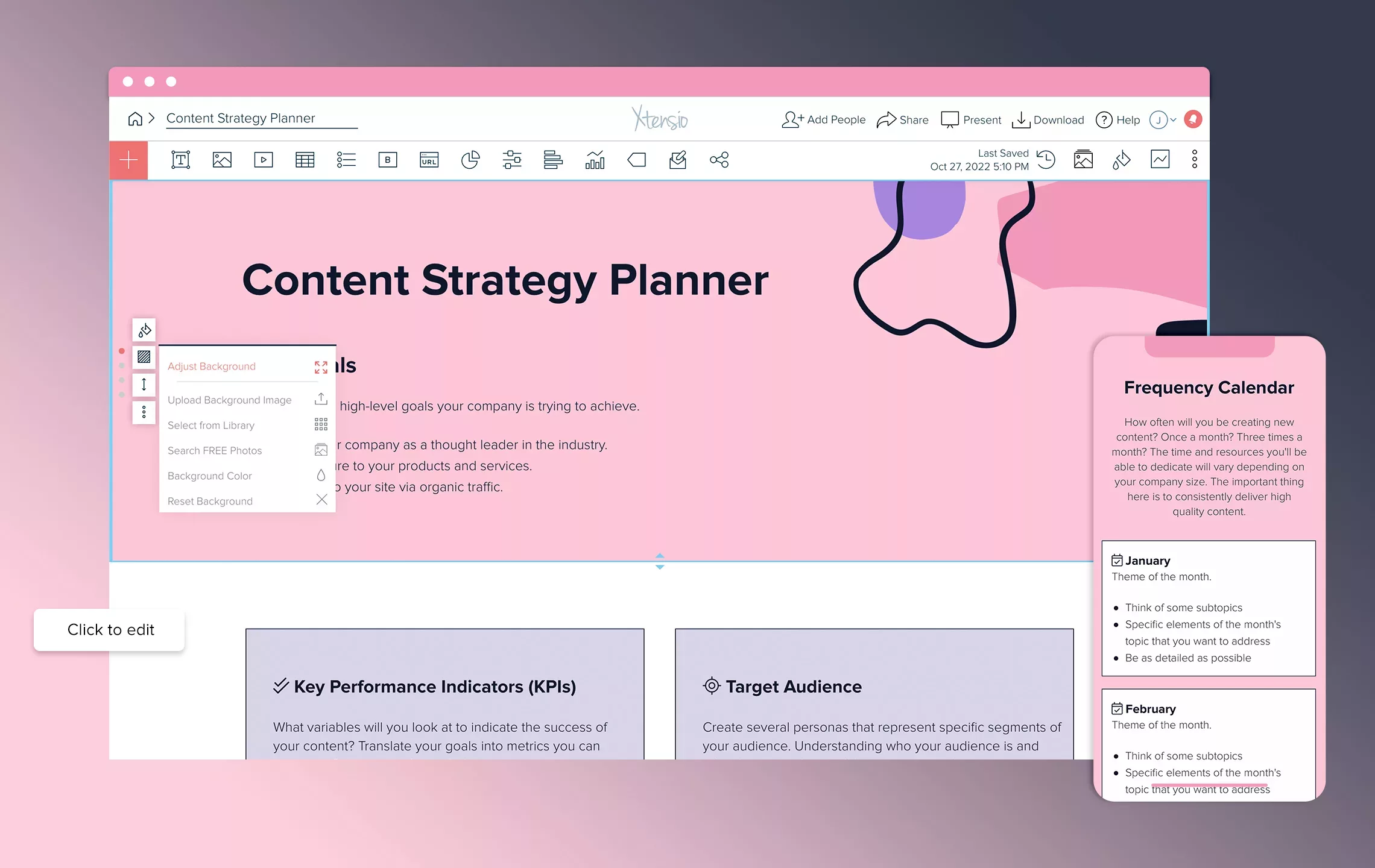Open the three-dot overflow menu
Screen dimensions: 1375x868
coord(1194,159)
